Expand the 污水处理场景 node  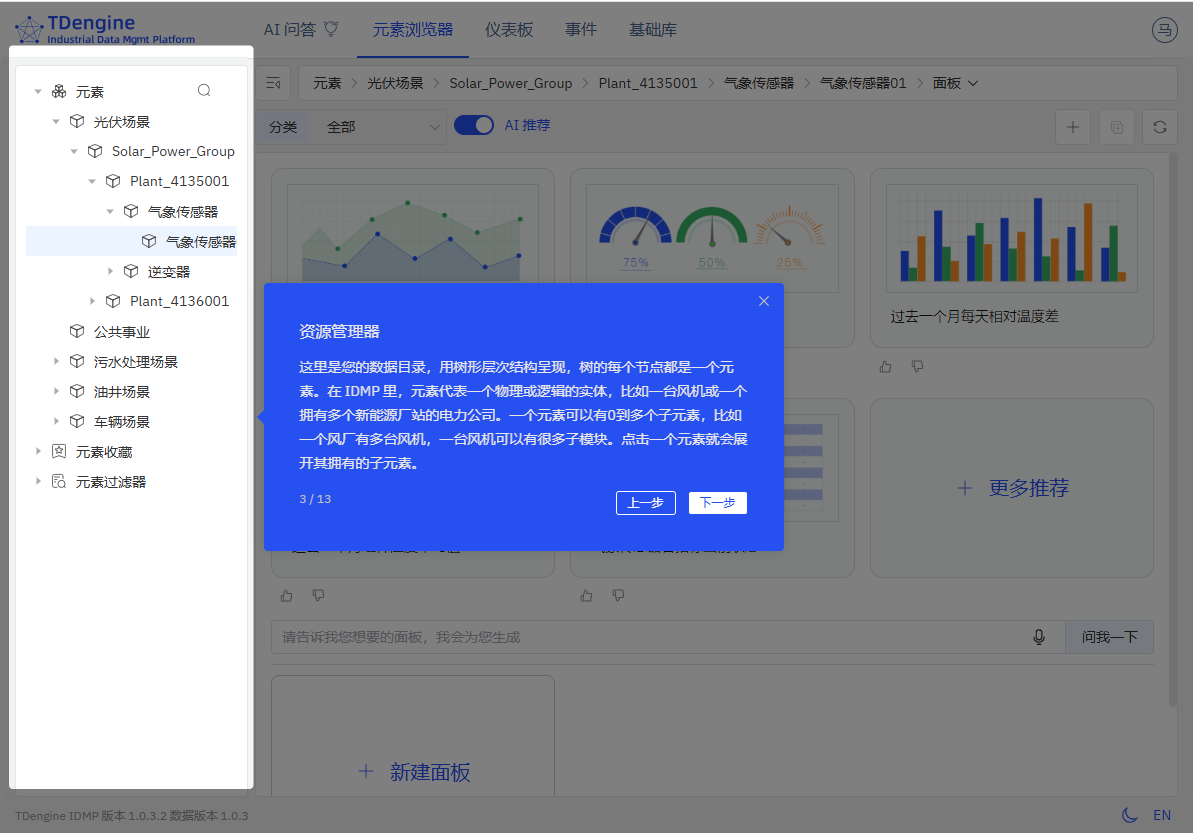pos(56,361)
